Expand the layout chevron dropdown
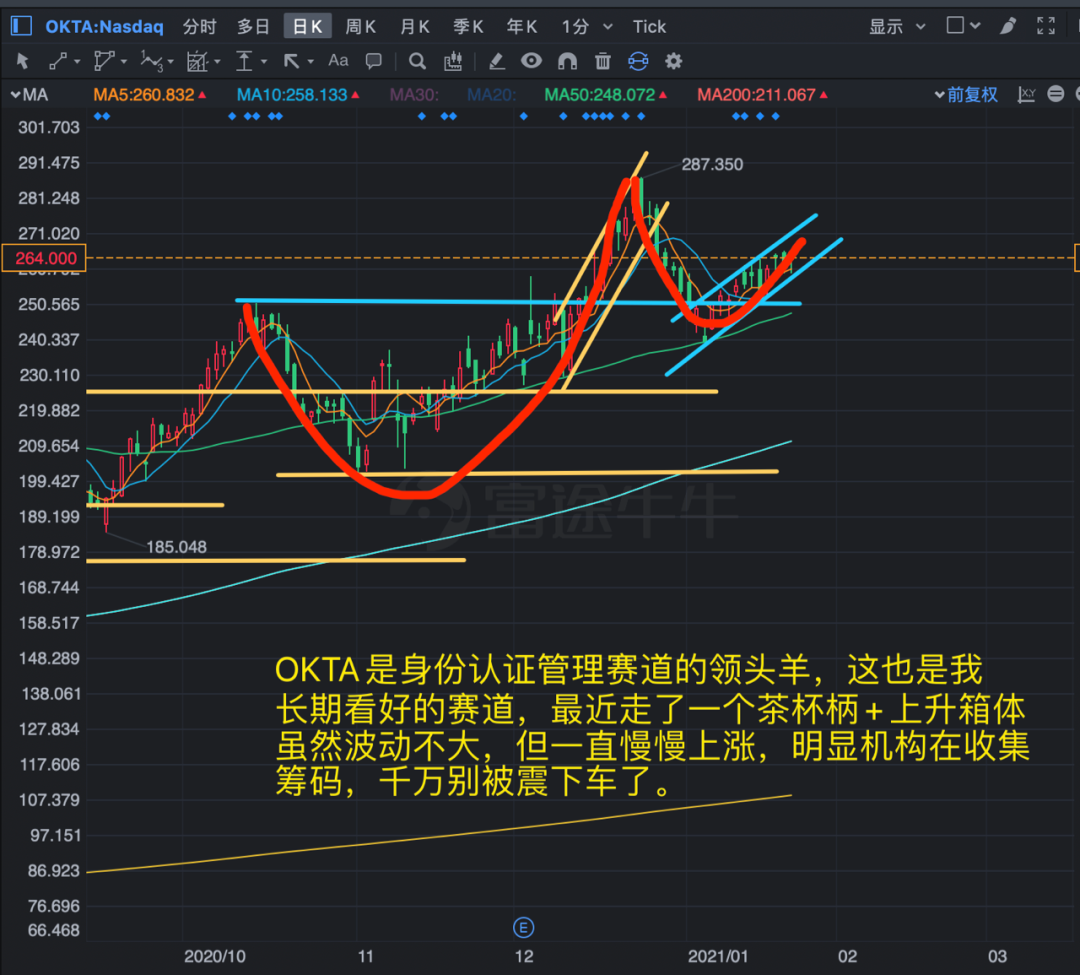 pyautogui.click(x=975, y=26)
